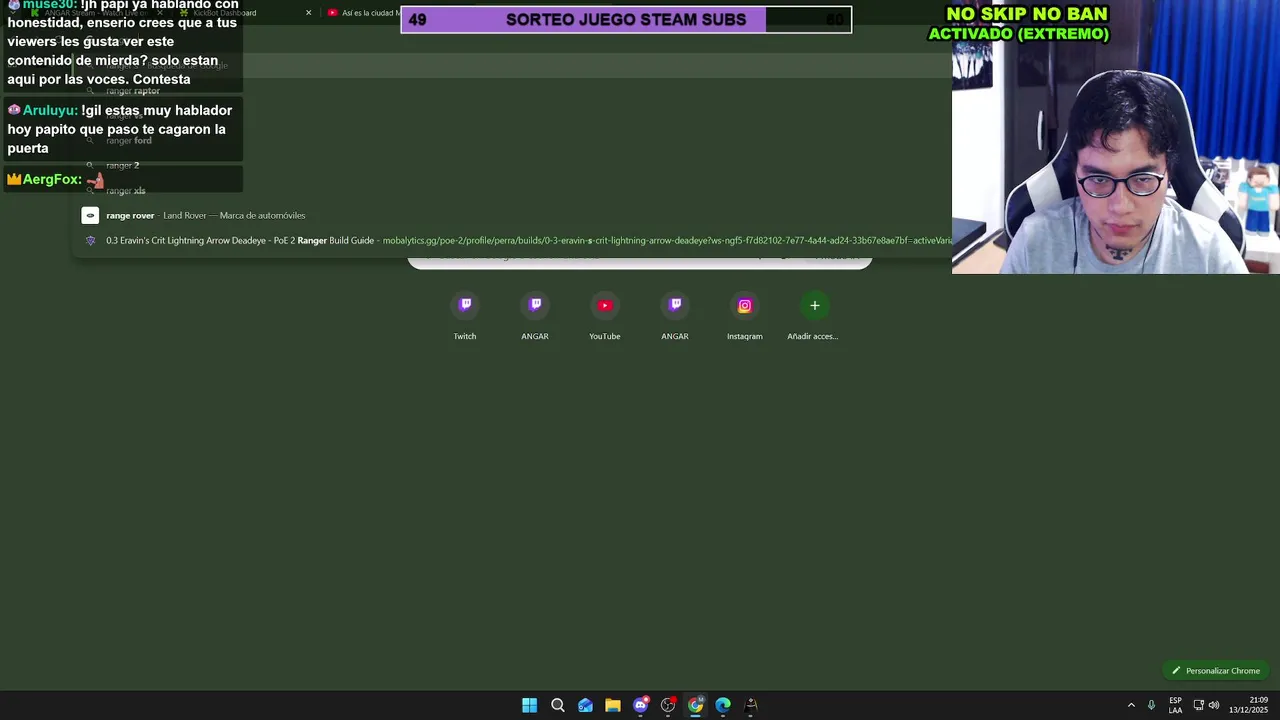Open Windows taskbar Search

pyautogui.click(x=558, y=705)
